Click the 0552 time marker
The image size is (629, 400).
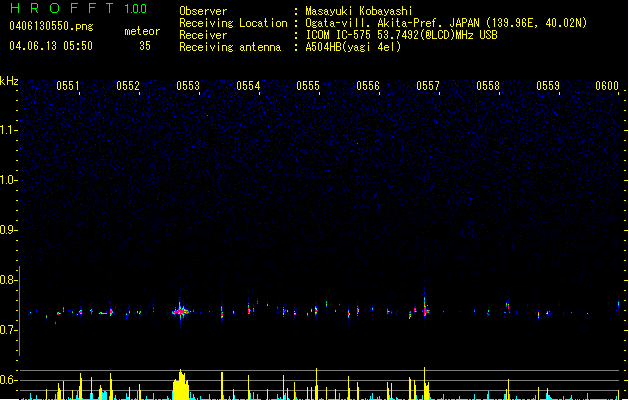[x=128, y=86]
